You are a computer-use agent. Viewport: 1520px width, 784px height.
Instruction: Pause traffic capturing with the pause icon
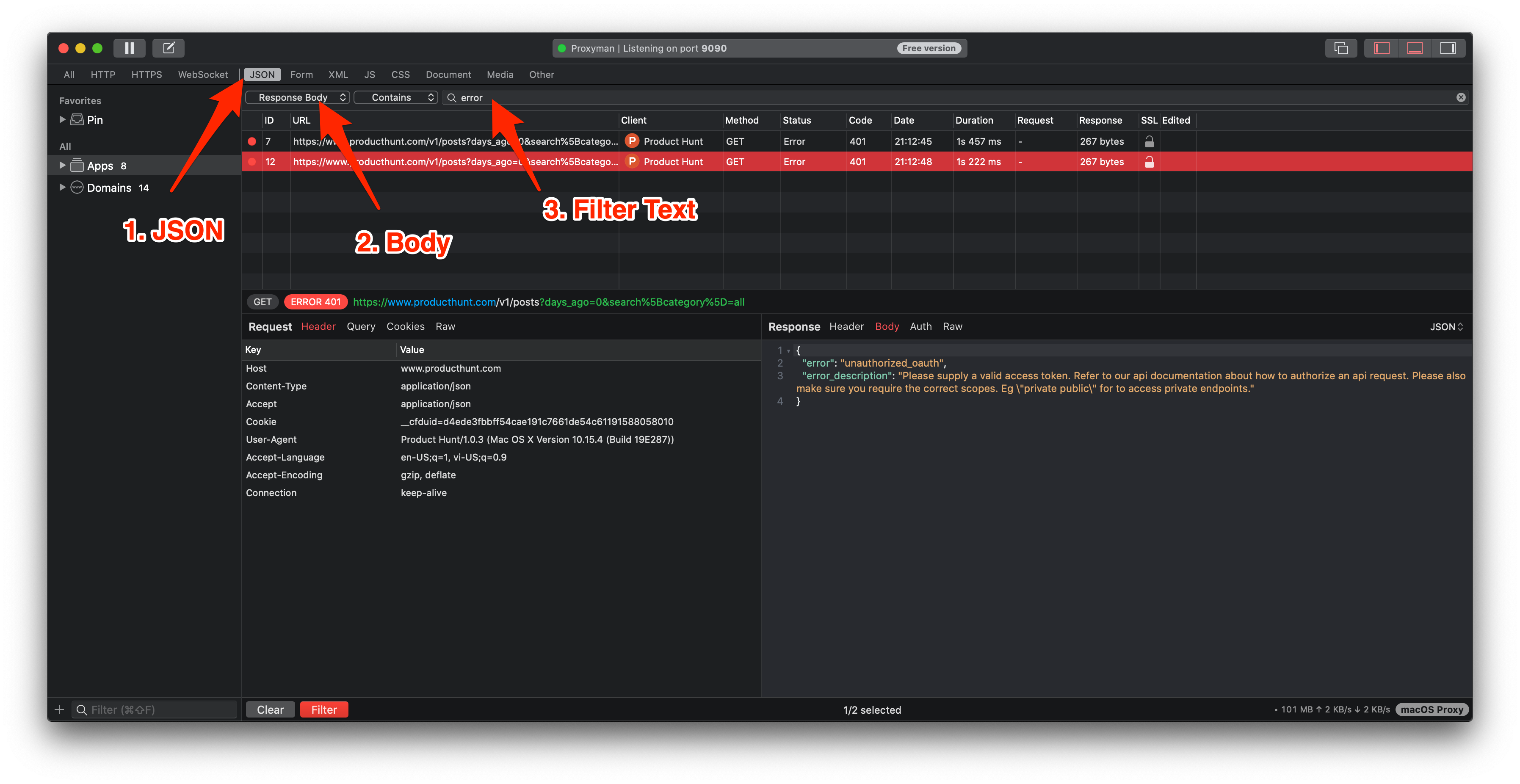point(129,48)
